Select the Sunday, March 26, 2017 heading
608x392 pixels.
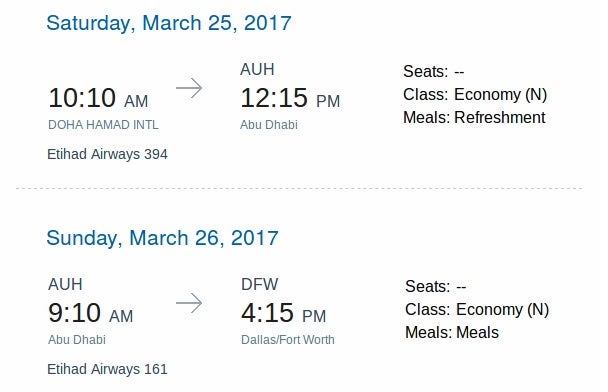pos(162,238)
